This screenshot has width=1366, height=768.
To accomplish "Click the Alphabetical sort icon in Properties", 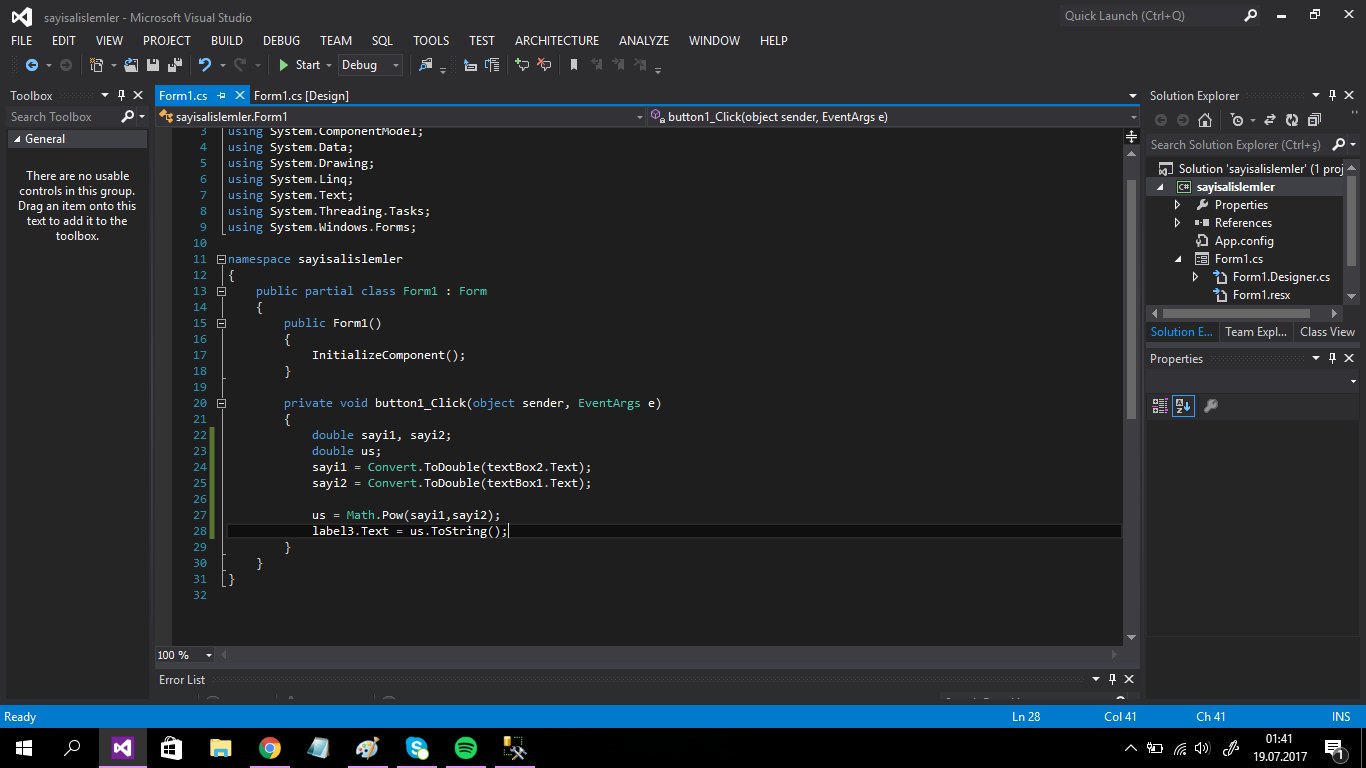I will (x=1183, y=406).
